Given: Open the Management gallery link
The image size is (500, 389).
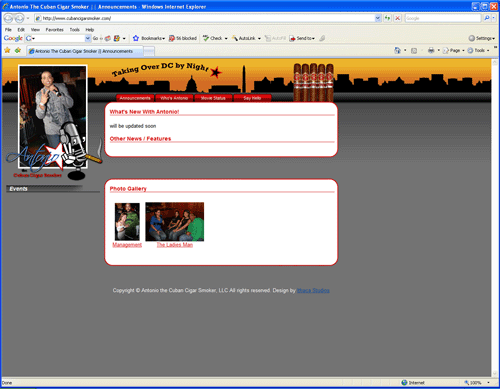Looking at the screenshot, I should click(127, 245).
